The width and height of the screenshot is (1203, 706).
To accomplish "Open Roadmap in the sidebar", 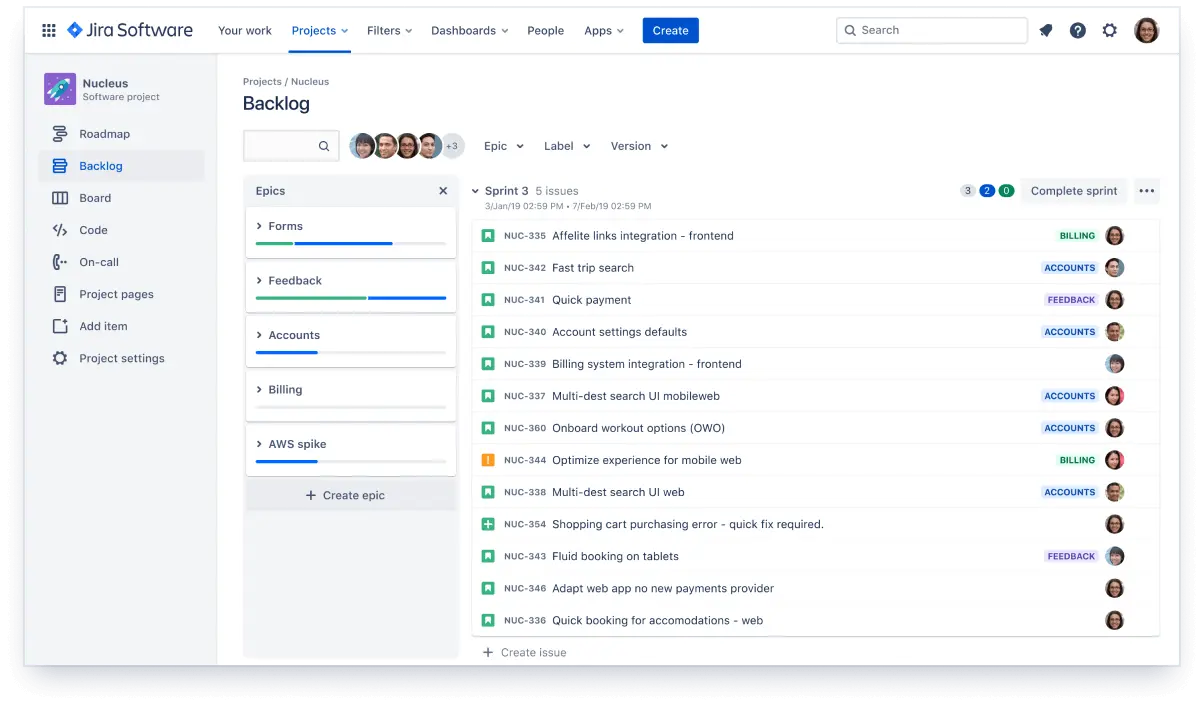I will click(x=104, y=134).
